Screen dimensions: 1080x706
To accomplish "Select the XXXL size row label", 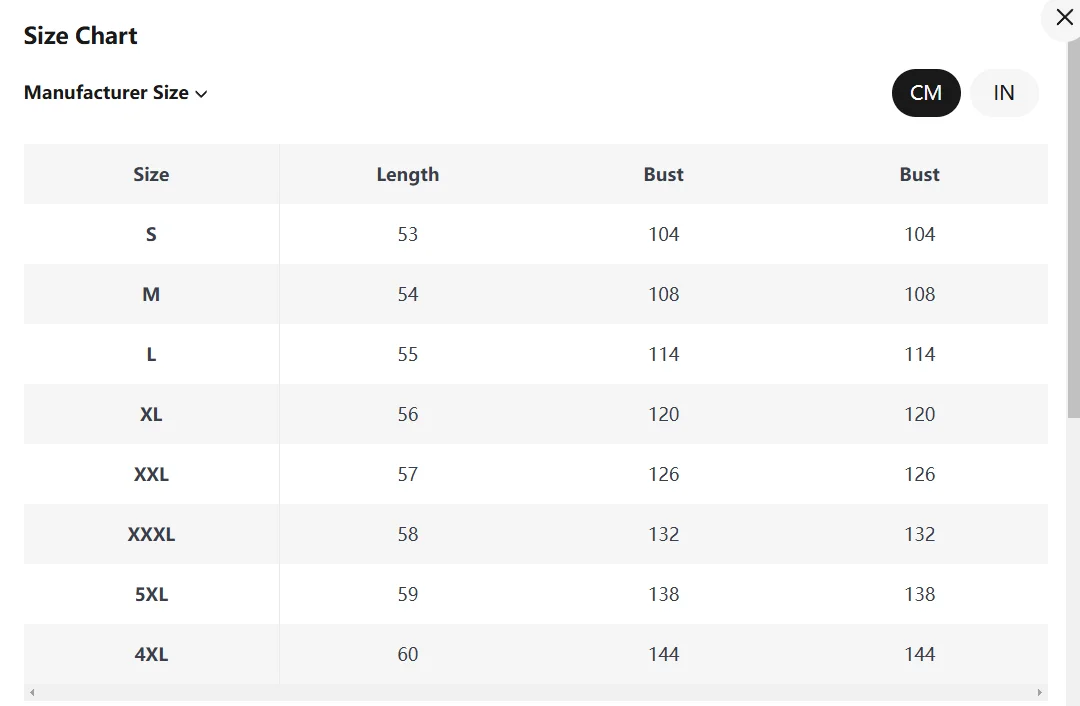I will (x=152, y=534).
